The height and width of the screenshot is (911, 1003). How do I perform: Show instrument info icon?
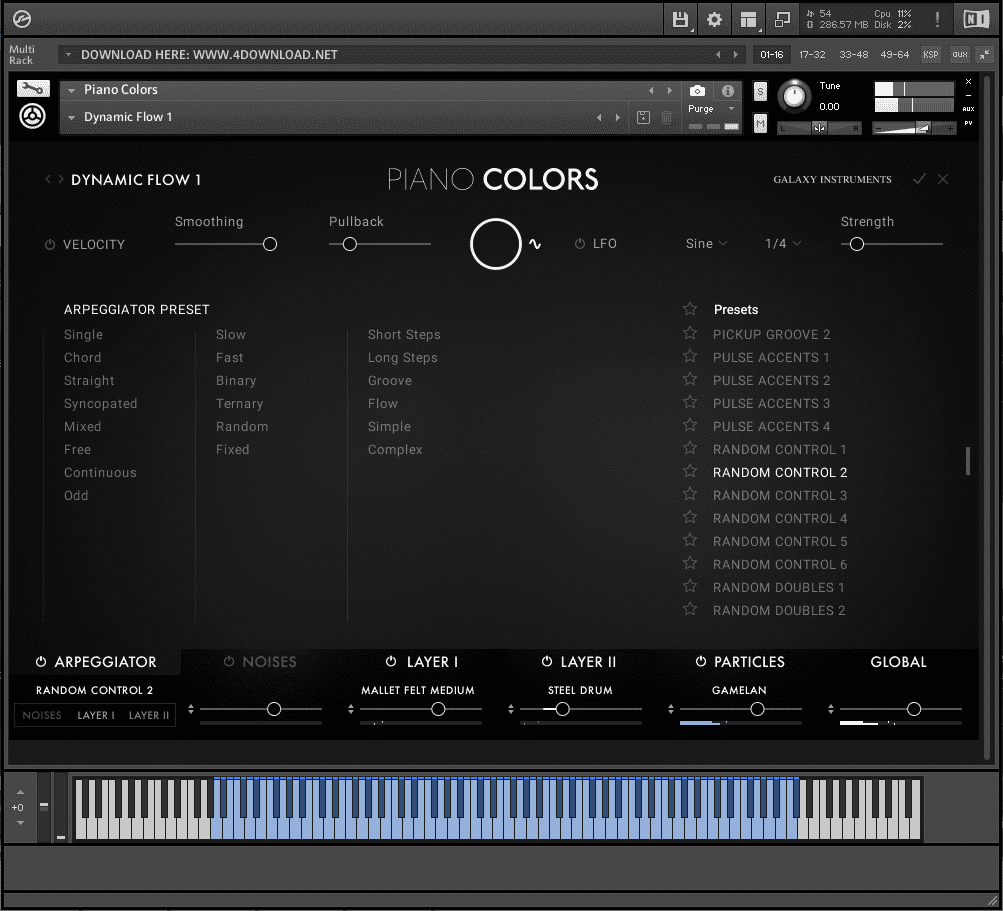[x=728, y=91]
